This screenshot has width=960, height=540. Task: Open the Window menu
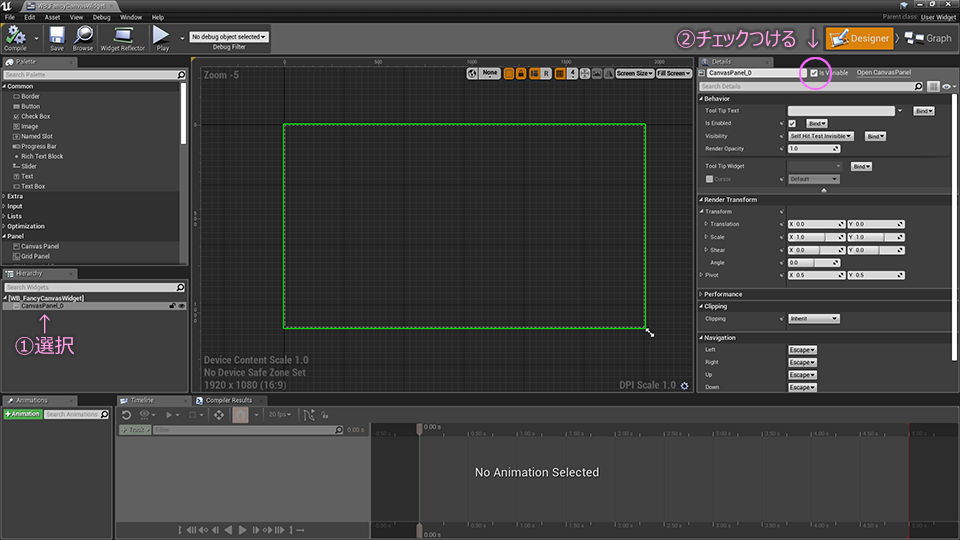point(130,18)
